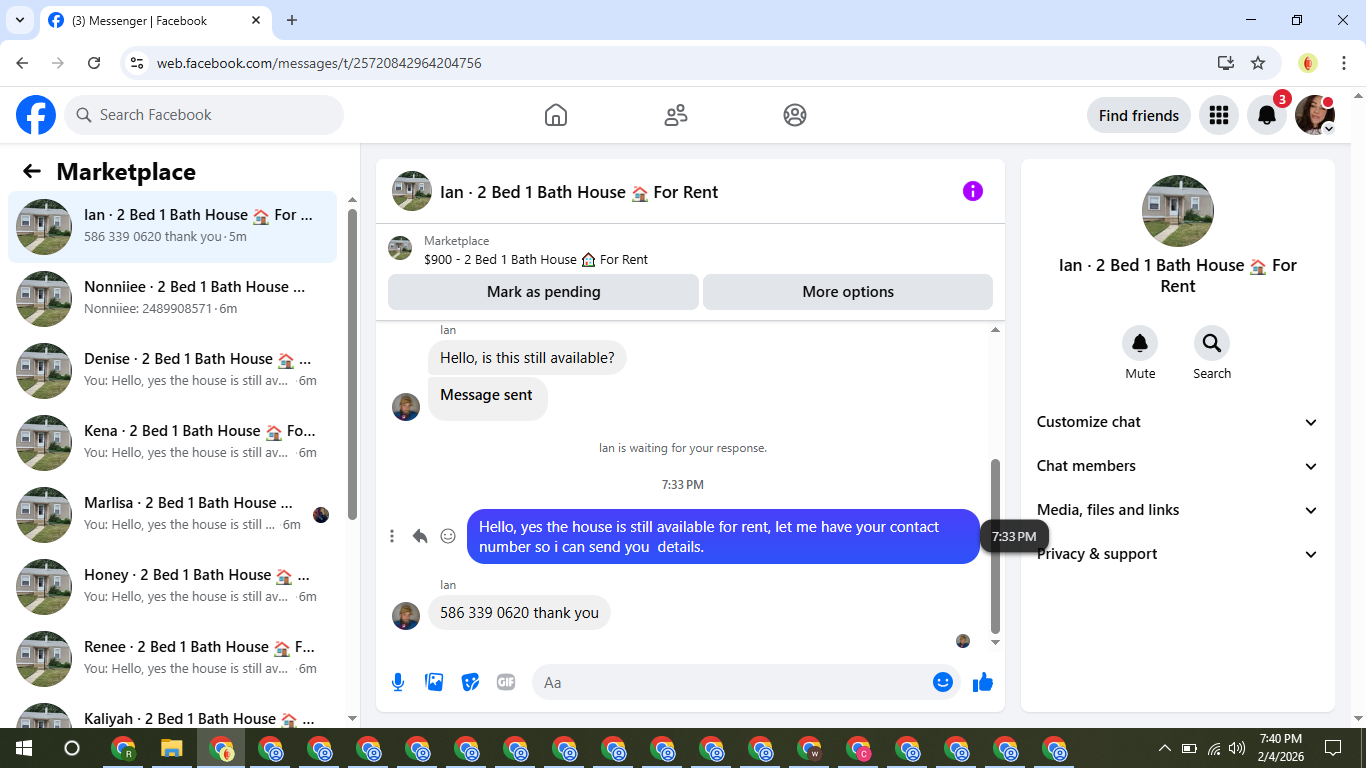
Task: Click the chat list scrollbar
Action: click(352, 365)
